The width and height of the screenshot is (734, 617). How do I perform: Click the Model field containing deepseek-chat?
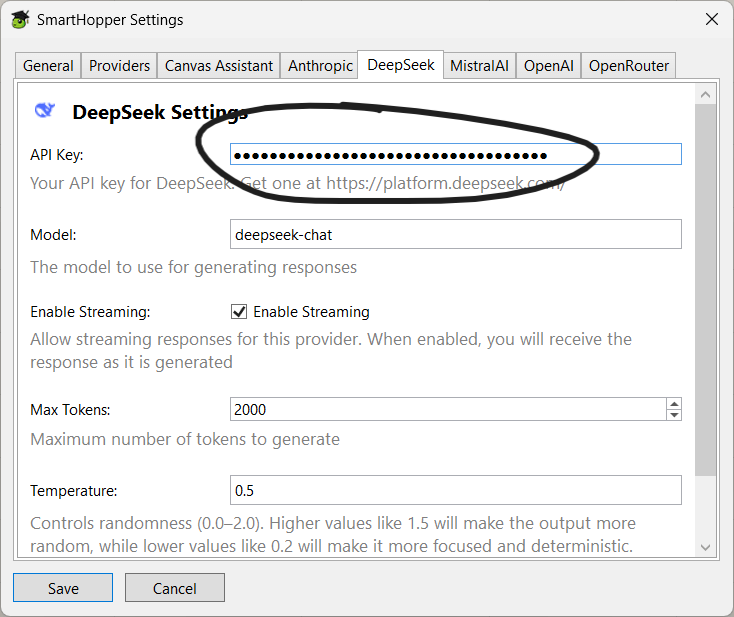point(455,234)
